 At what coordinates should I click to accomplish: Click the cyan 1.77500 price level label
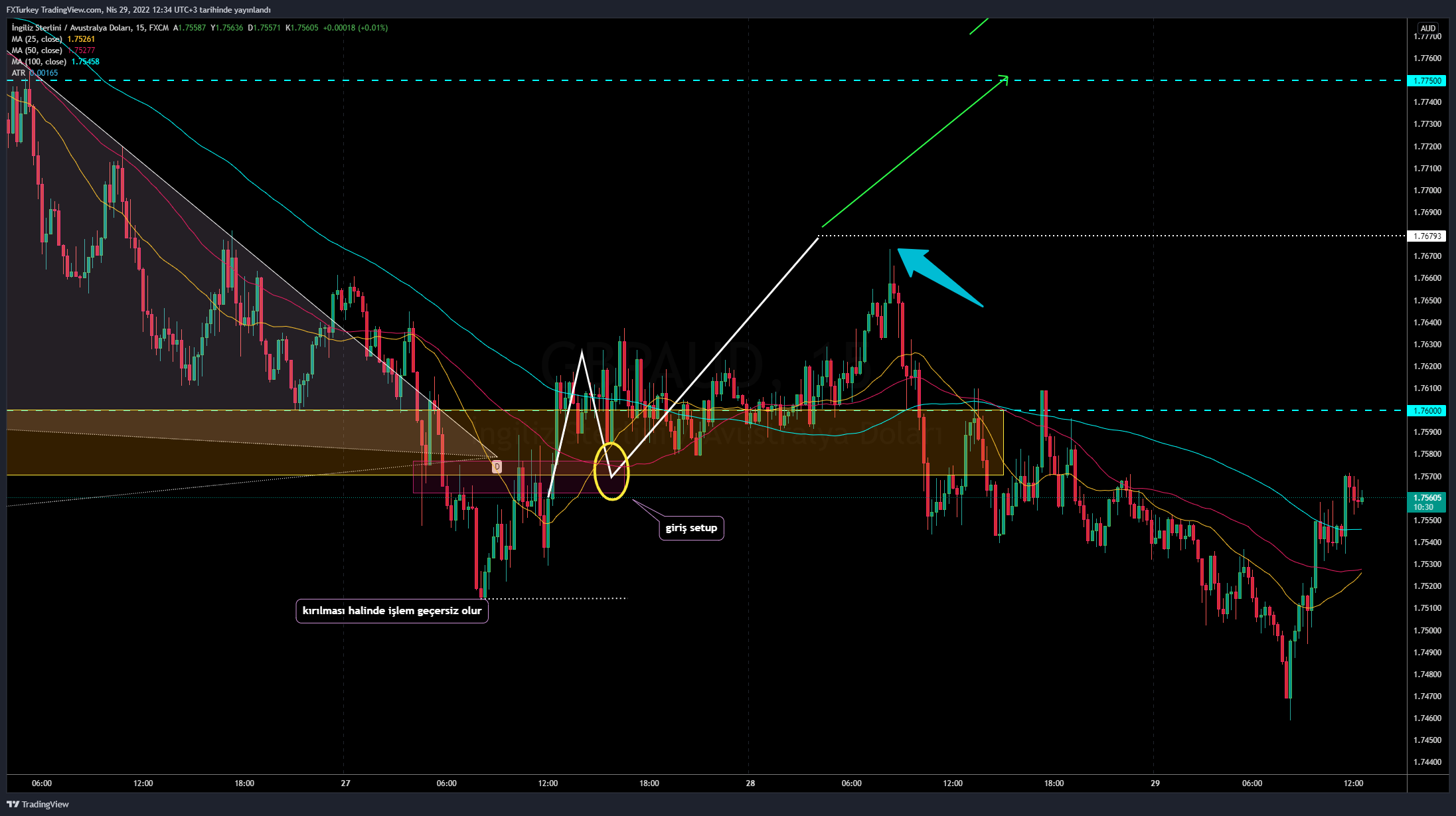point(1427,81)
